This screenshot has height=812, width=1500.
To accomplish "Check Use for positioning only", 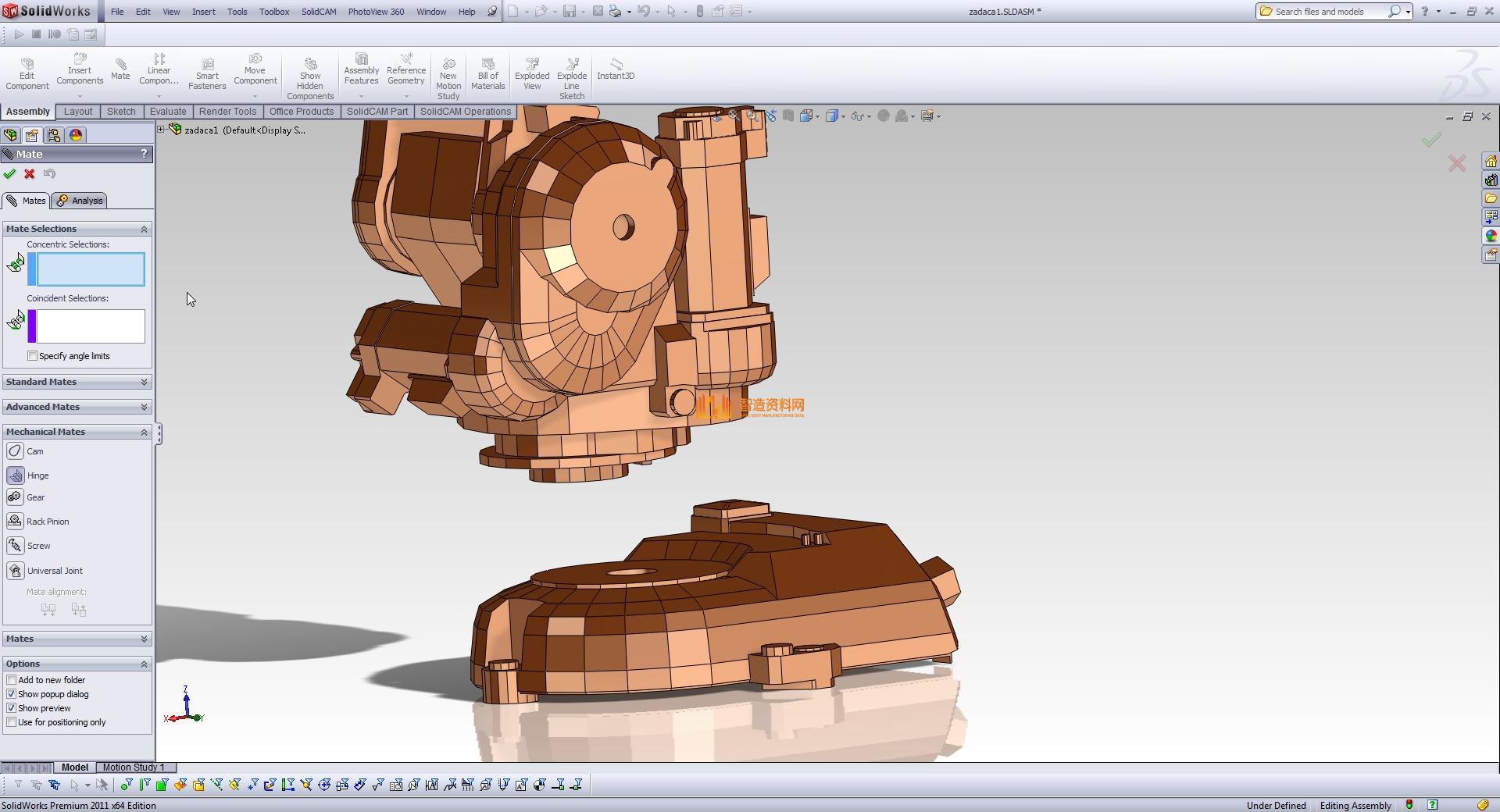I will (12, 722).
